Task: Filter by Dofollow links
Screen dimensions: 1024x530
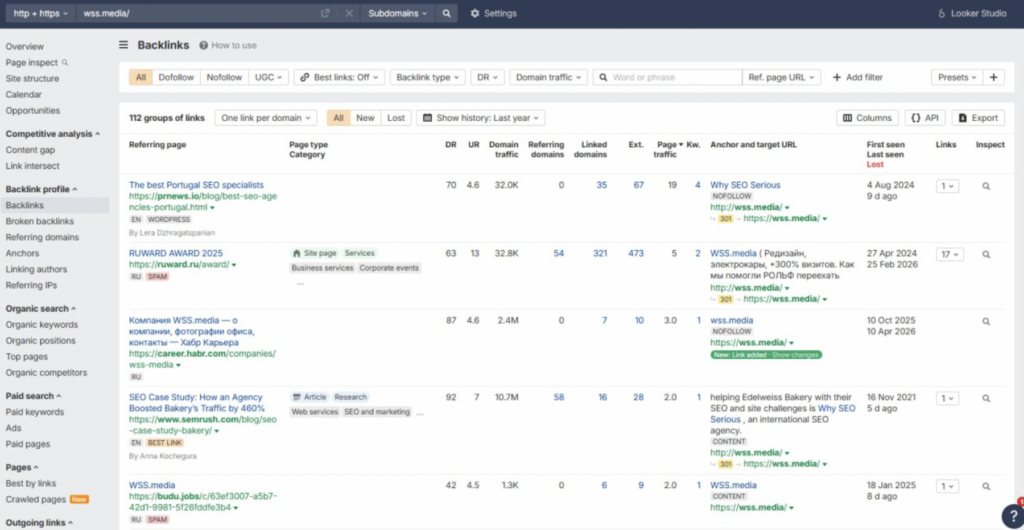Action: [x=176, y=77]
